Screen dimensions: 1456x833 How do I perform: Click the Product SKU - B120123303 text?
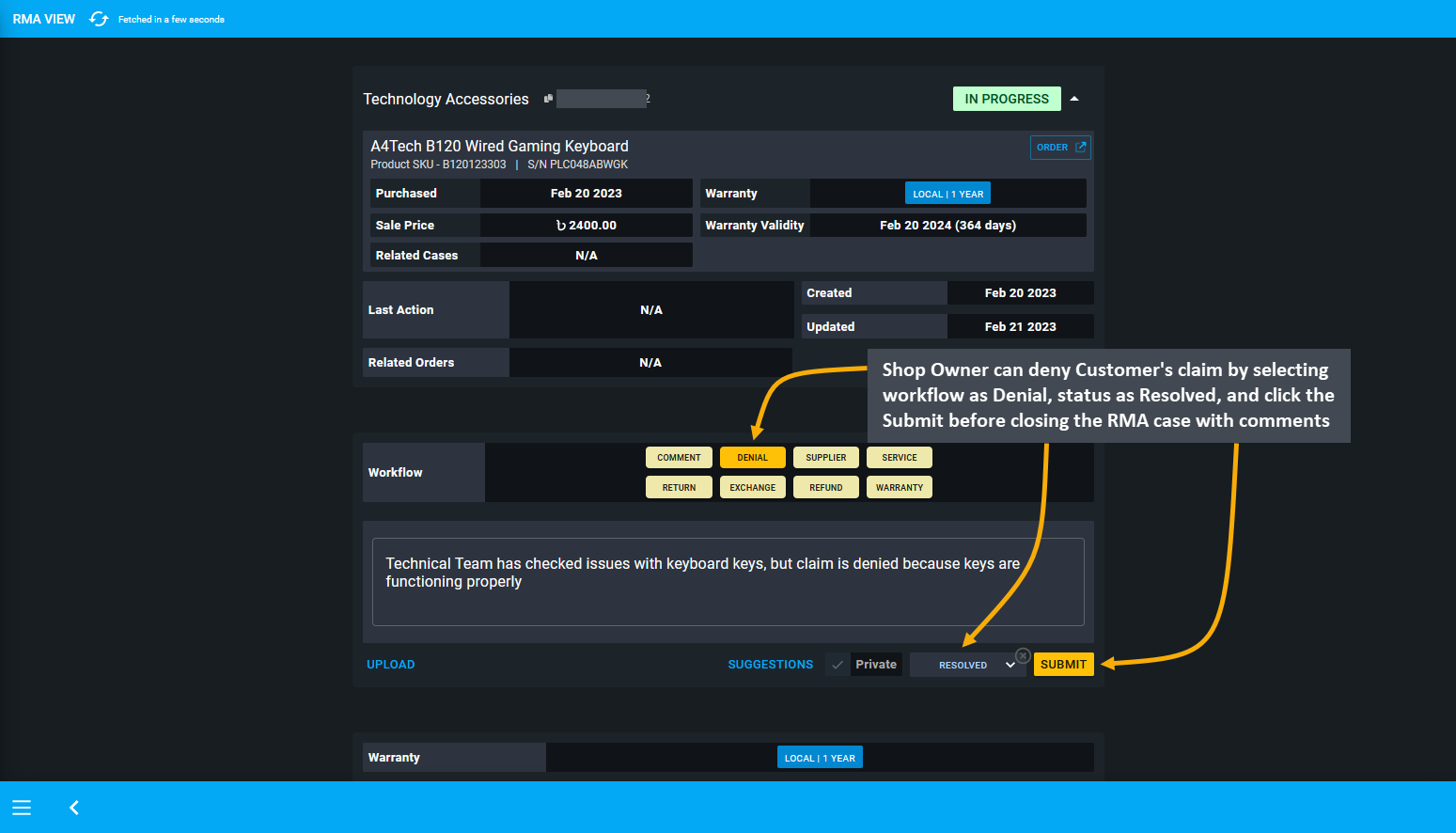[x=438, y=165]
